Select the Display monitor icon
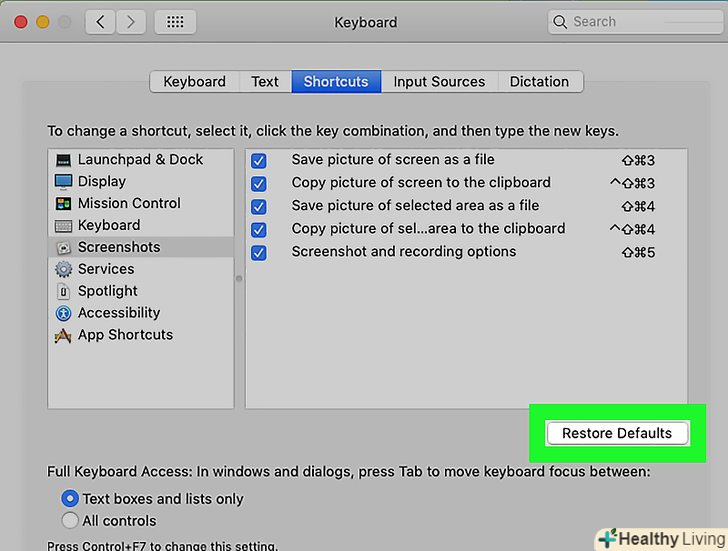The width and height of the screenshot is (728, 551). pos(63,182)
